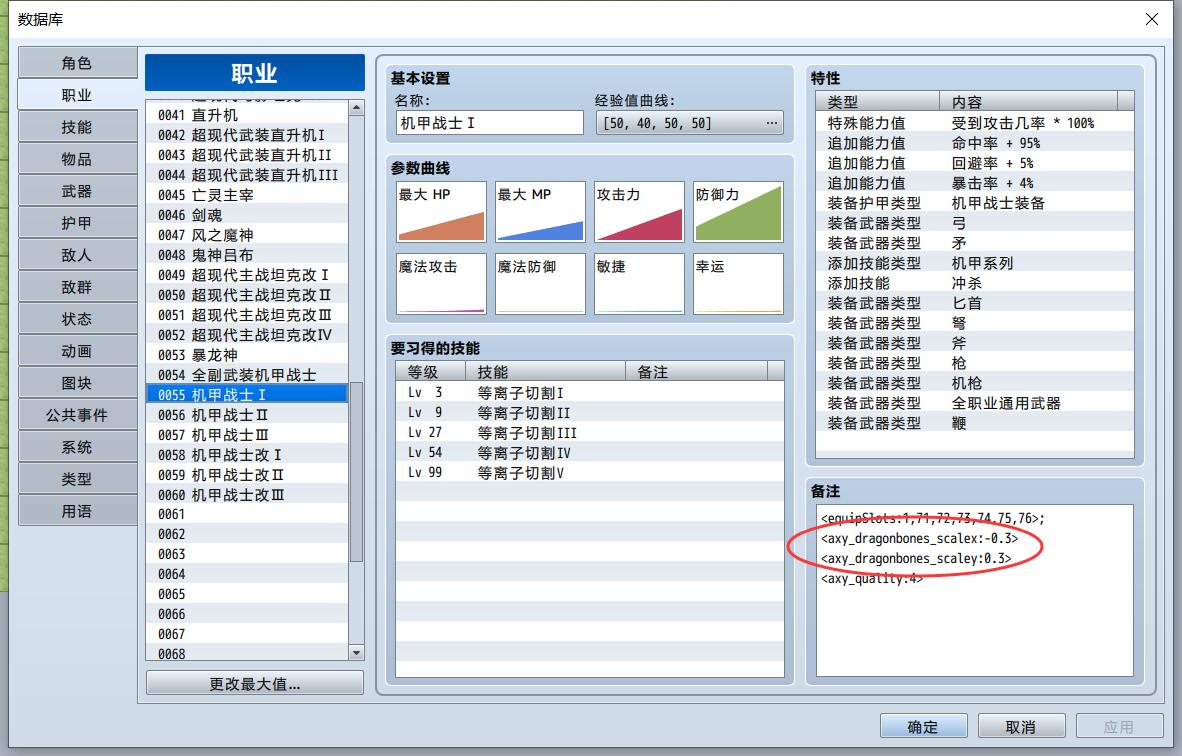Screen dimensions: 1182x756
Task: Select class 0058 机甲战士改 I
Action: 247,455
